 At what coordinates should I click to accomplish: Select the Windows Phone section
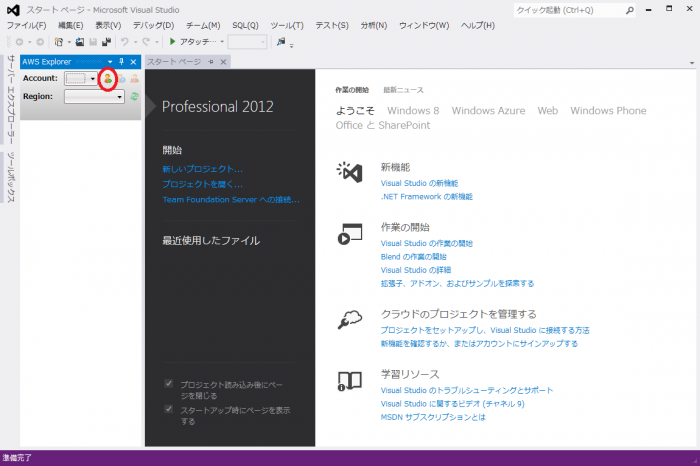pyautogui.click(x=608, y=110)
